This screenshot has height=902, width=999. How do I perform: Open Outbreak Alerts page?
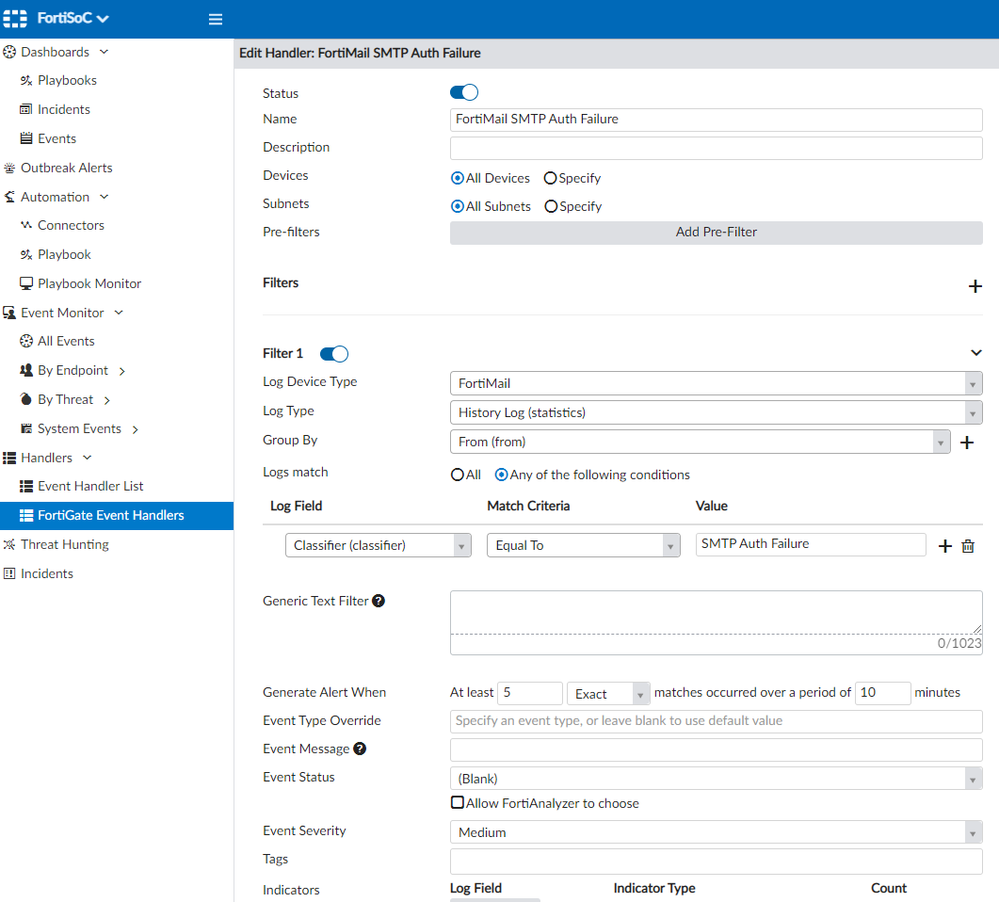pyautogui.click(x=66, y=168)
